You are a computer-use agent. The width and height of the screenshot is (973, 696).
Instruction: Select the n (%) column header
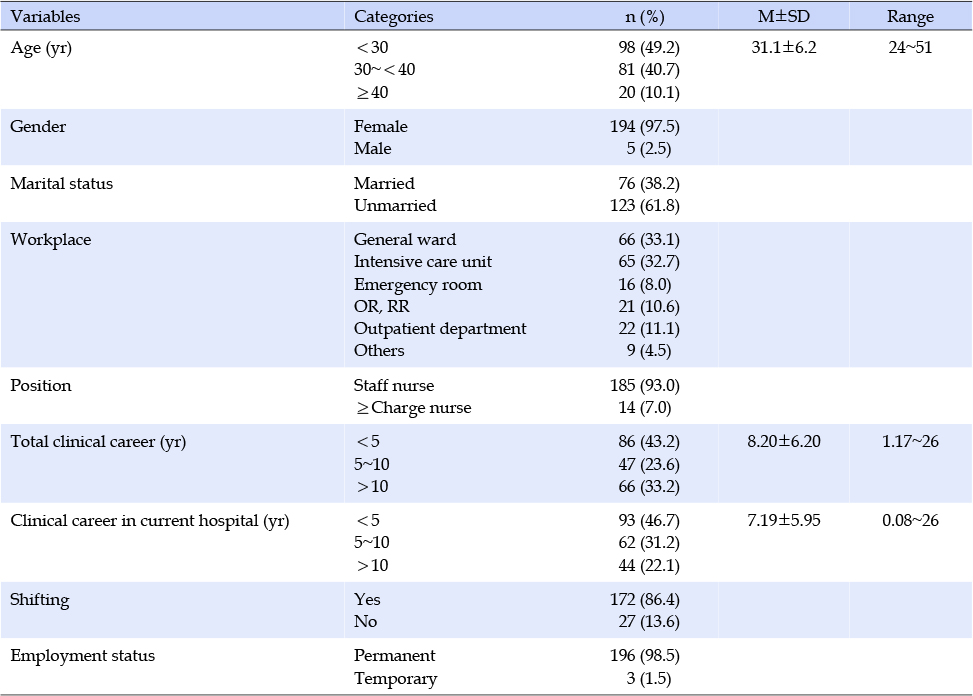(644, 16)
